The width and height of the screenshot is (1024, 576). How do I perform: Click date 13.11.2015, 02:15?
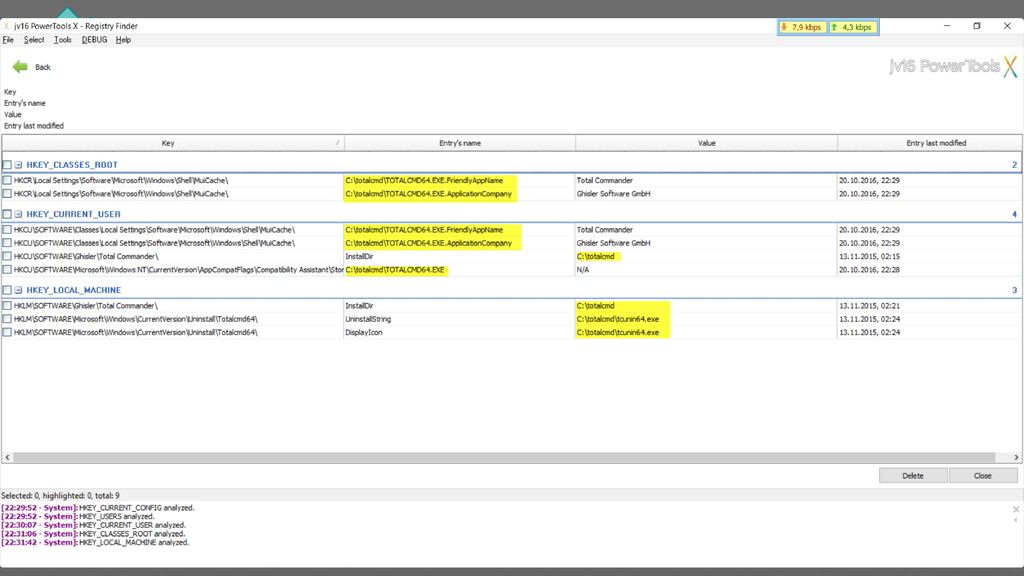point(869,257)
